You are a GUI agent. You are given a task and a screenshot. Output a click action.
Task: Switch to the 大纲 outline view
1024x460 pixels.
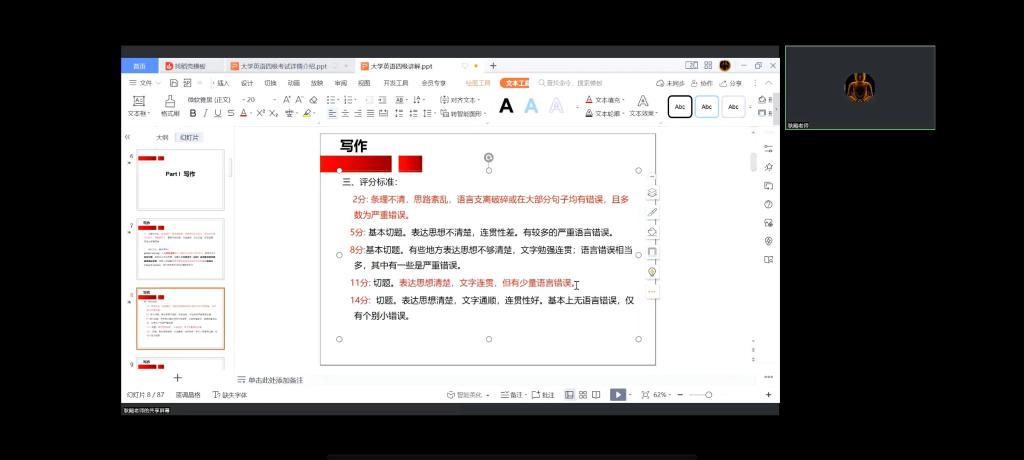click(x=161, y=137)
